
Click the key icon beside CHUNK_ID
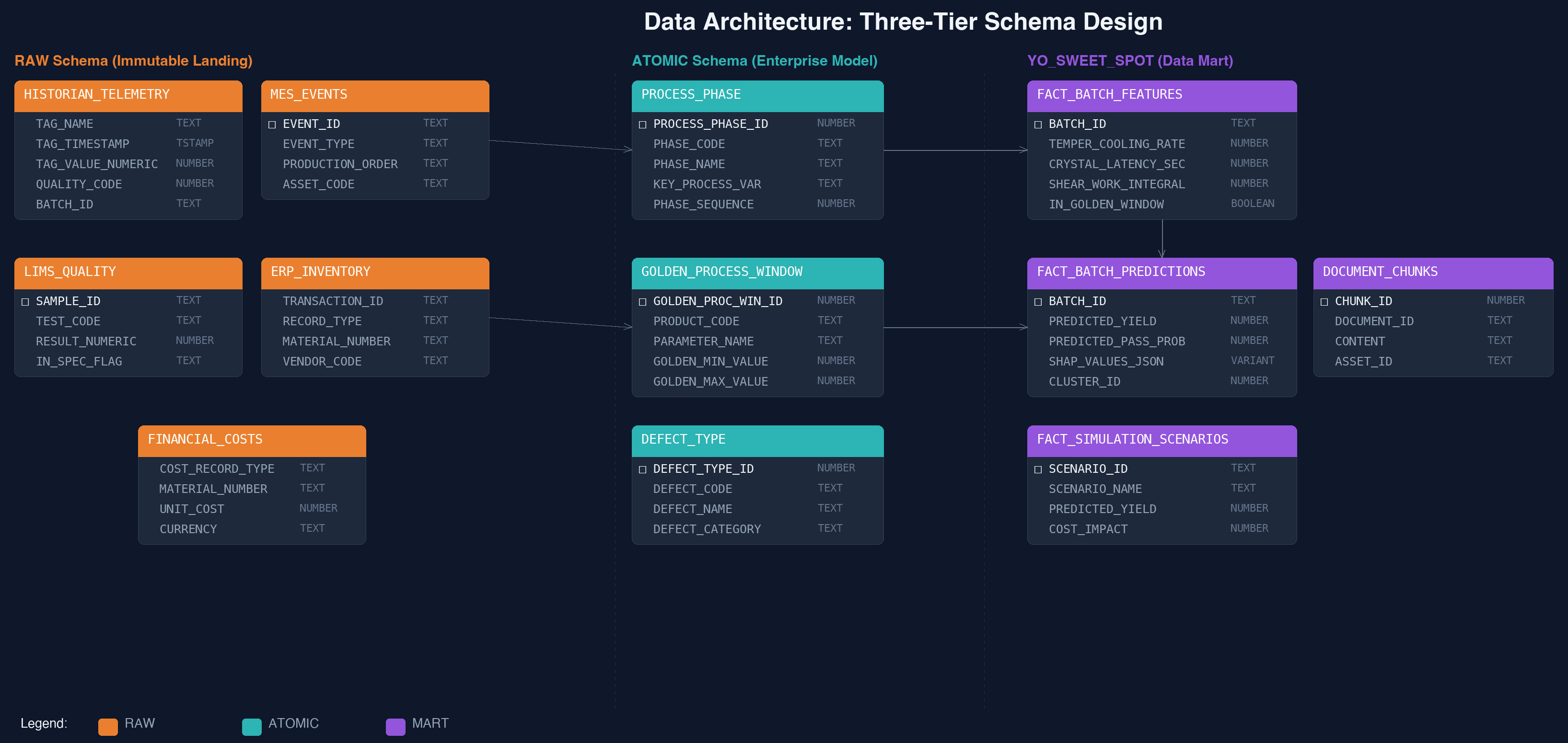pos(1324,301)
